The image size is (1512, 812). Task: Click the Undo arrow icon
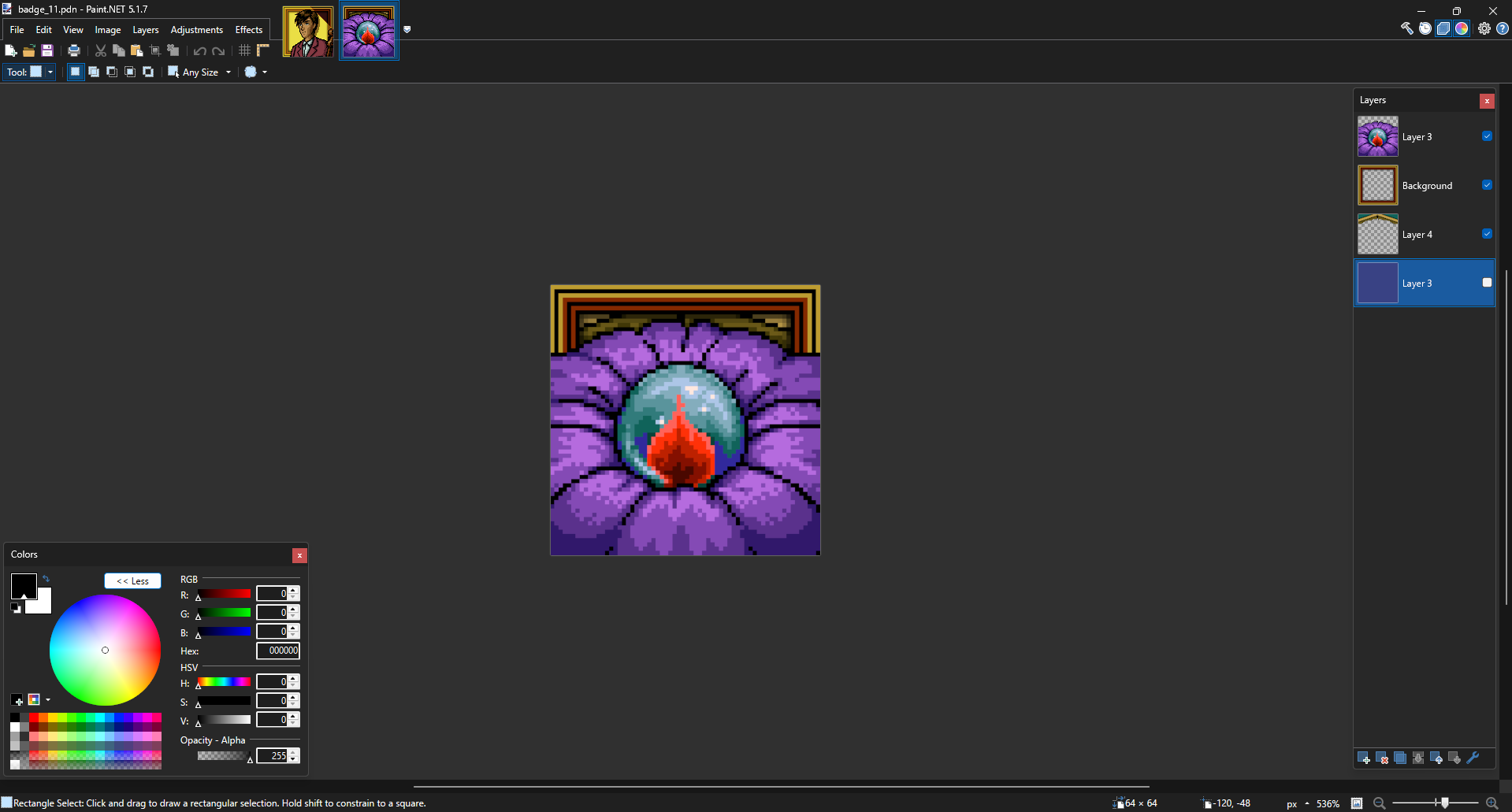click(x=200, y=50)
